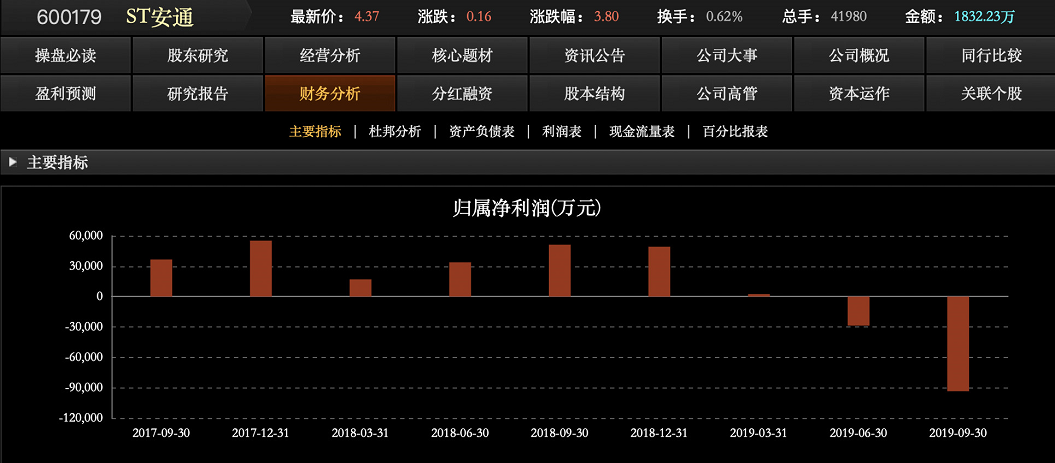Switch to 股本结构 tab
Image resolution: width=1055 pixels, height=463 pixels.
[x=594, y=94]
